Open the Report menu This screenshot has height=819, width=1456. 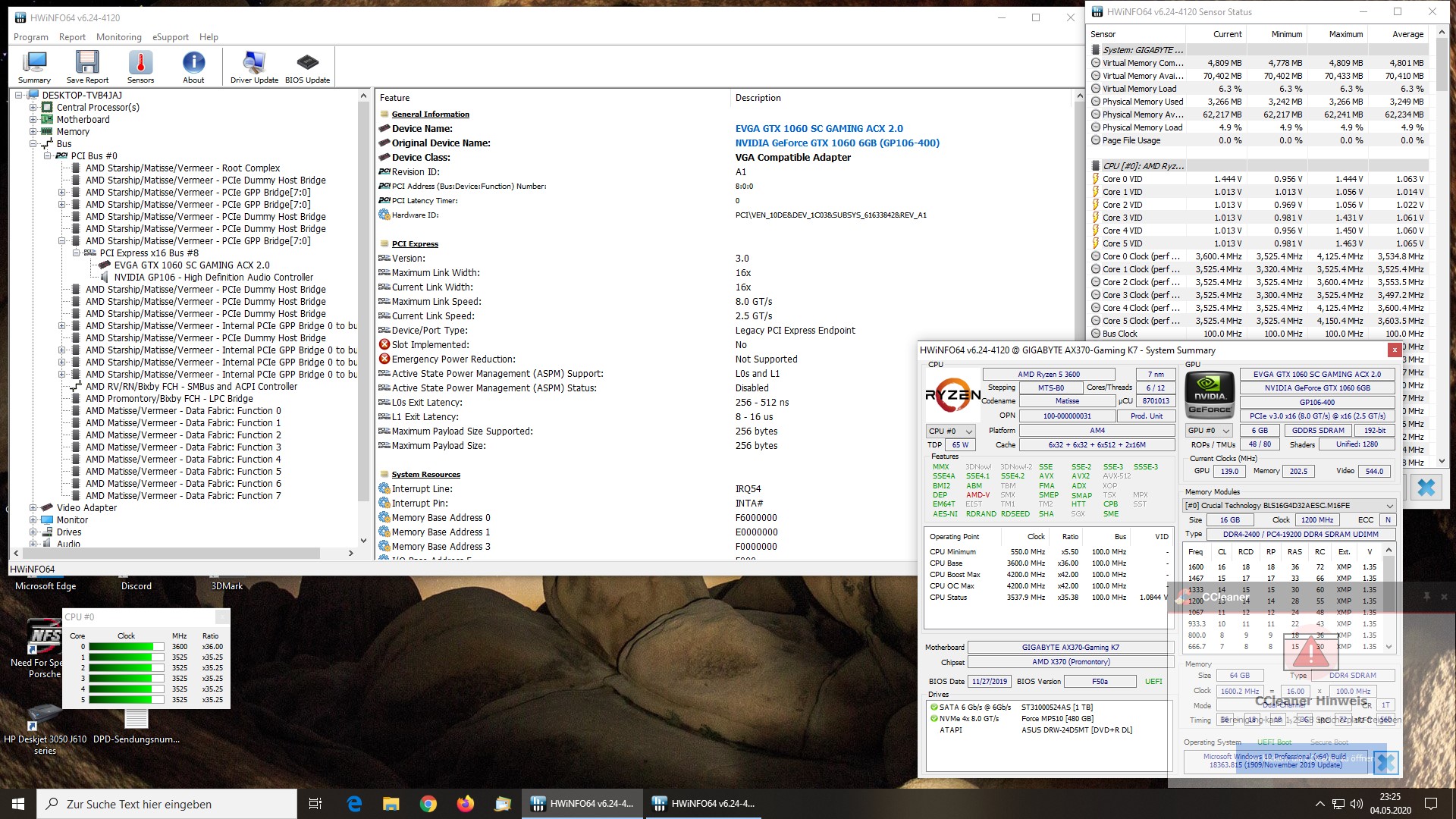pyautogui.click(x=72, y=37)
